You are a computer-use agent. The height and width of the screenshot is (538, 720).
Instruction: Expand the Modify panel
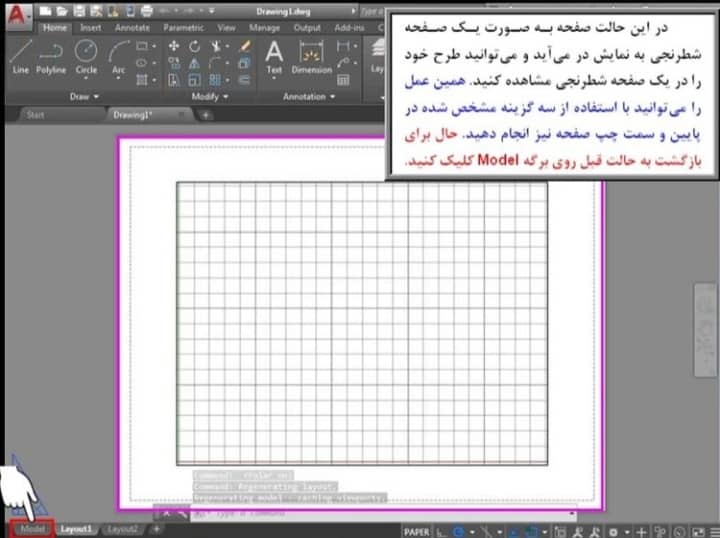pos(210,96)
